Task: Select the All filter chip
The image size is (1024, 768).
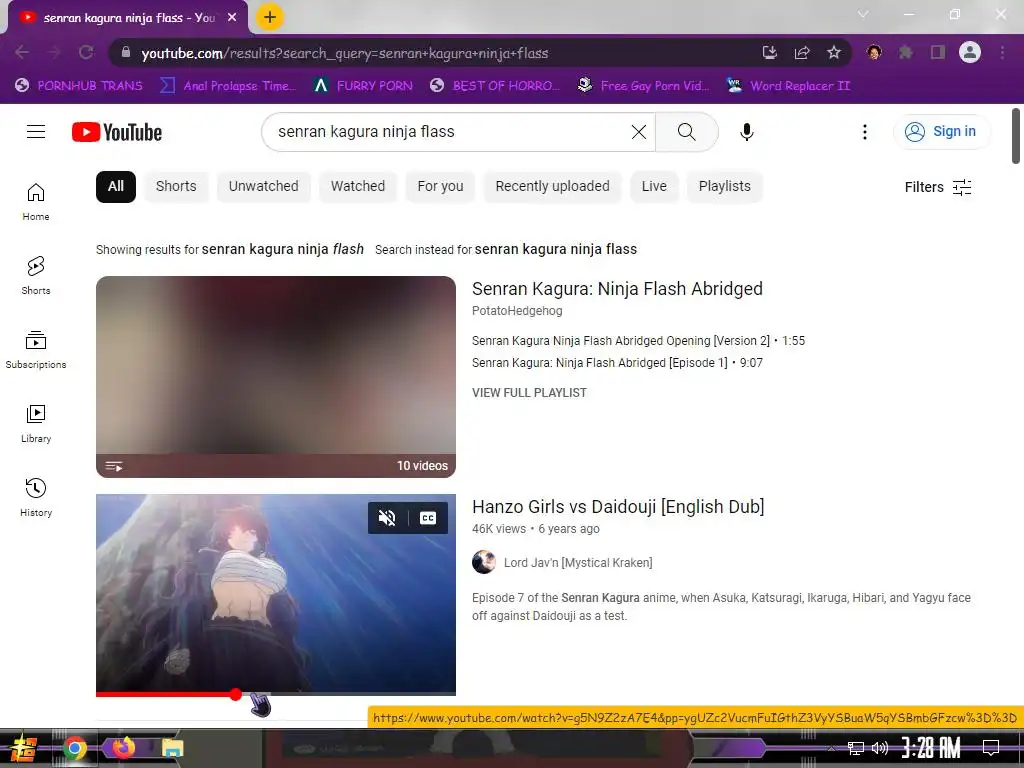Action: click(x=116, y=187)
